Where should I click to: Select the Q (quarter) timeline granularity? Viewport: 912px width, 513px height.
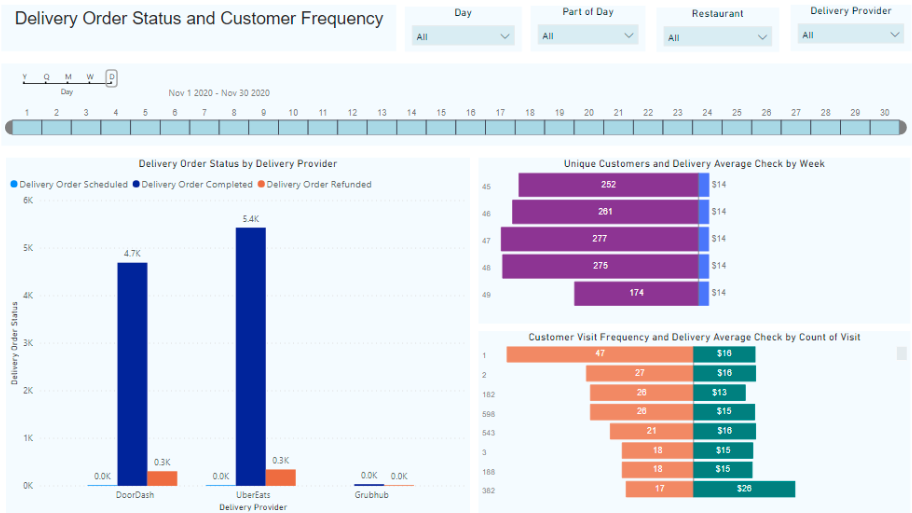tap(47, 77)
